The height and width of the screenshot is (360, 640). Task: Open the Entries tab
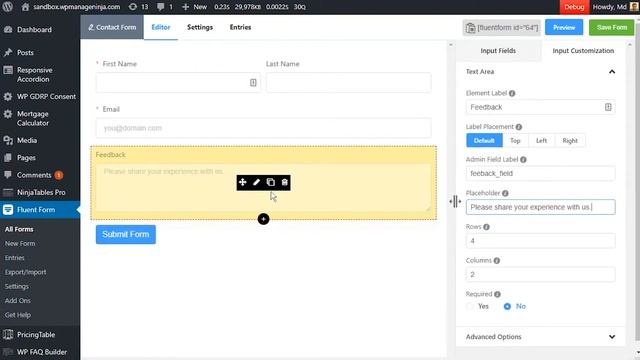[240, 27]
